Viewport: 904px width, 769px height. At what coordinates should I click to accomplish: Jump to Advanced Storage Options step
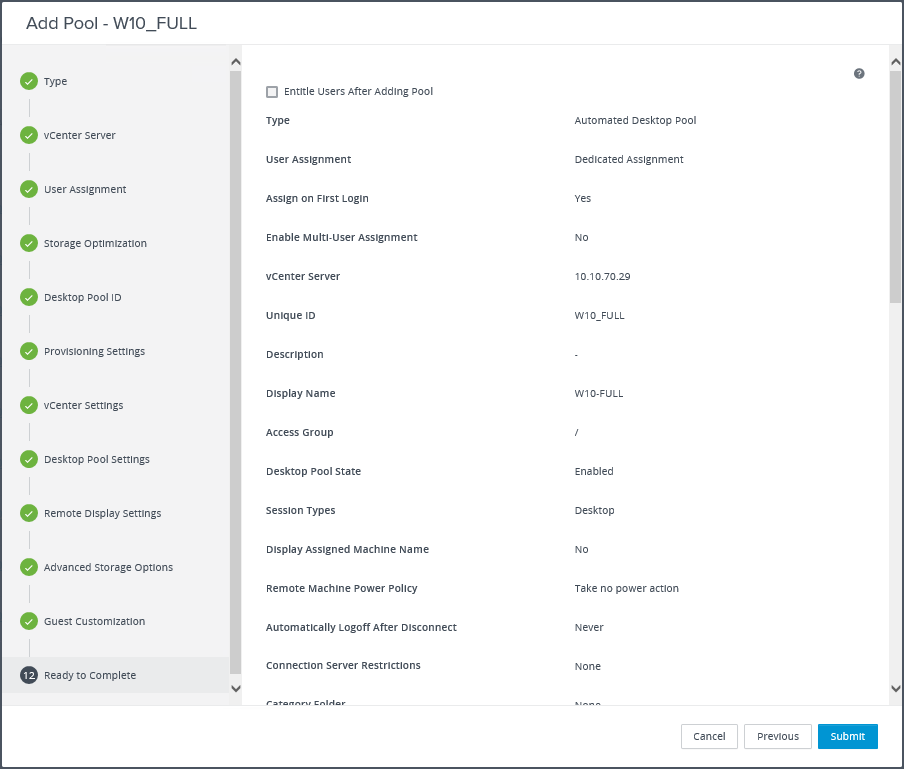pyautogui.click(x=108, y=567)
